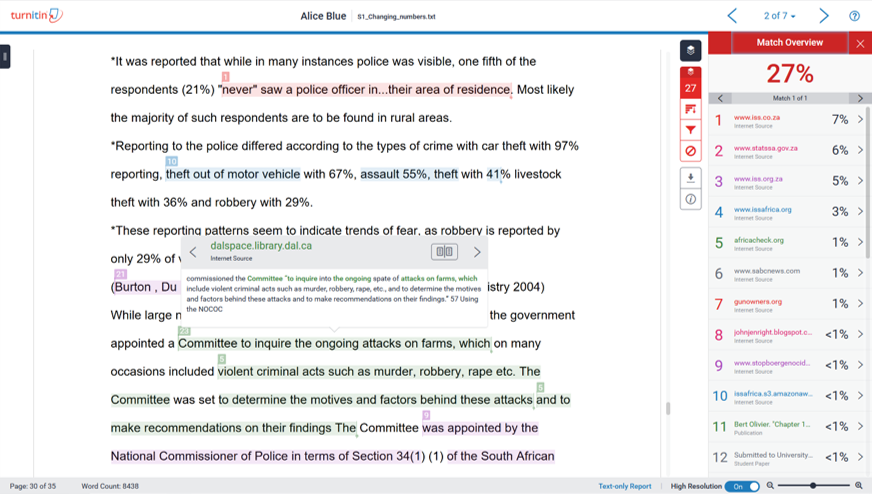The width and height of the screenshot is (872, 494).
Task: Open the layers panel icon
Action: [x=689, y=51]
